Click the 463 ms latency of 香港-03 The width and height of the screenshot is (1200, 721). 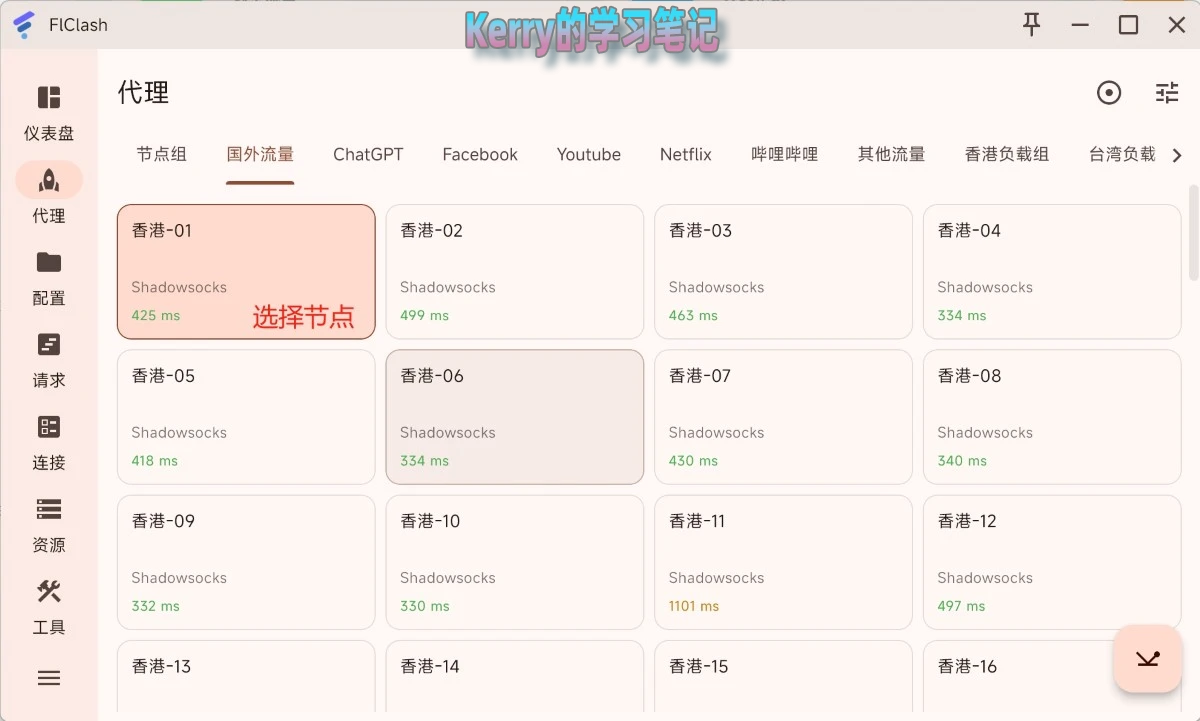click(693, 315)
